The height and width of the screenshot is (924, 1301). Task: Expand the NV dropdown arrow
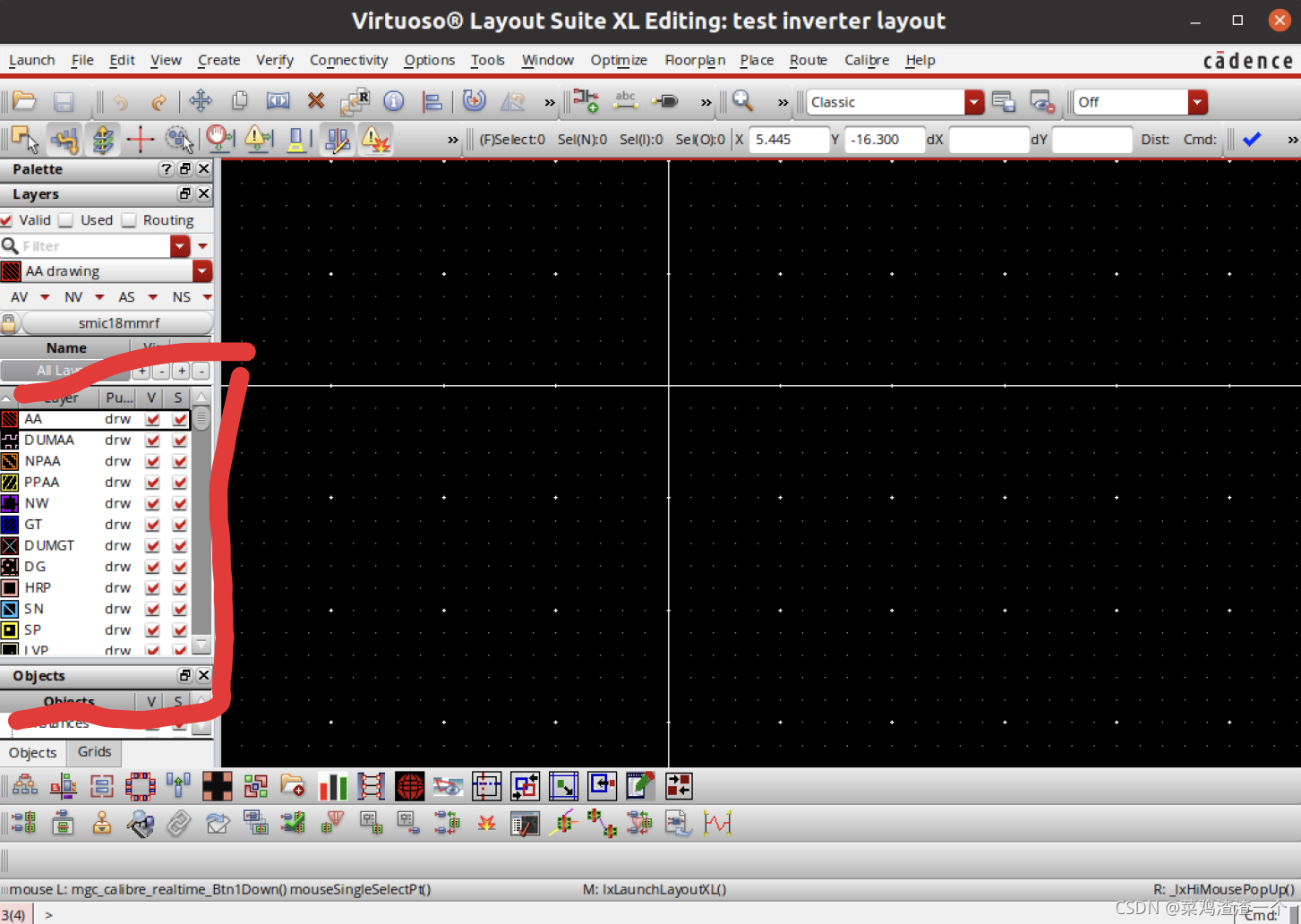(x=99, y=297)
